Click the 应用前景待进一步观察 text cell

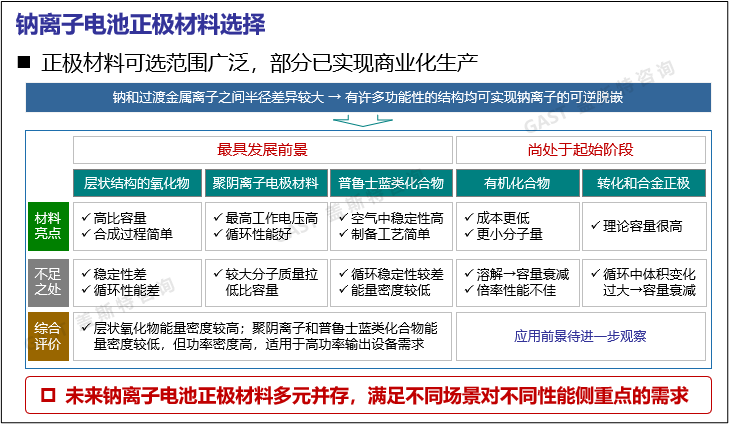tap(580, 336)
